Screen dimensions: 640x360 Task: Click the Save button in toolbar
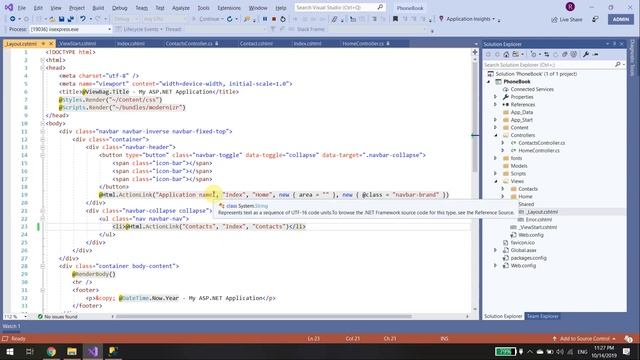pyautogui.click(x=61, y=19)
